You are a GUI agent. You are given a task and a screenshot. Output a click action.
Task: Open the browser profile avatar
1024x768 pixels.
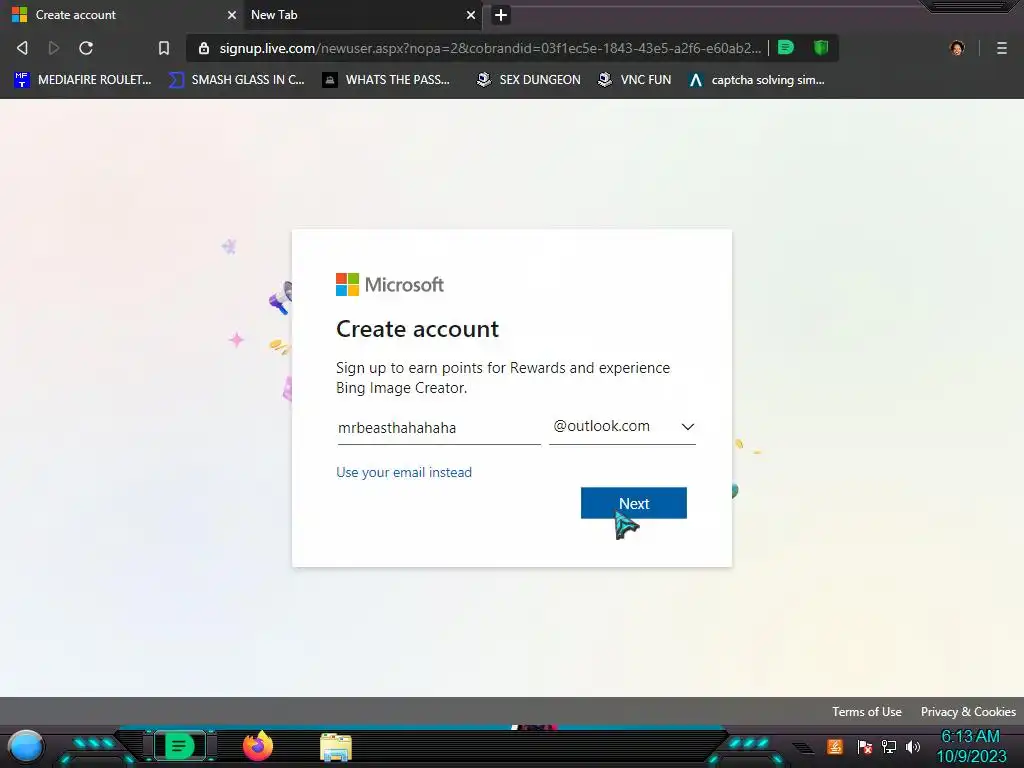(957, 48)
